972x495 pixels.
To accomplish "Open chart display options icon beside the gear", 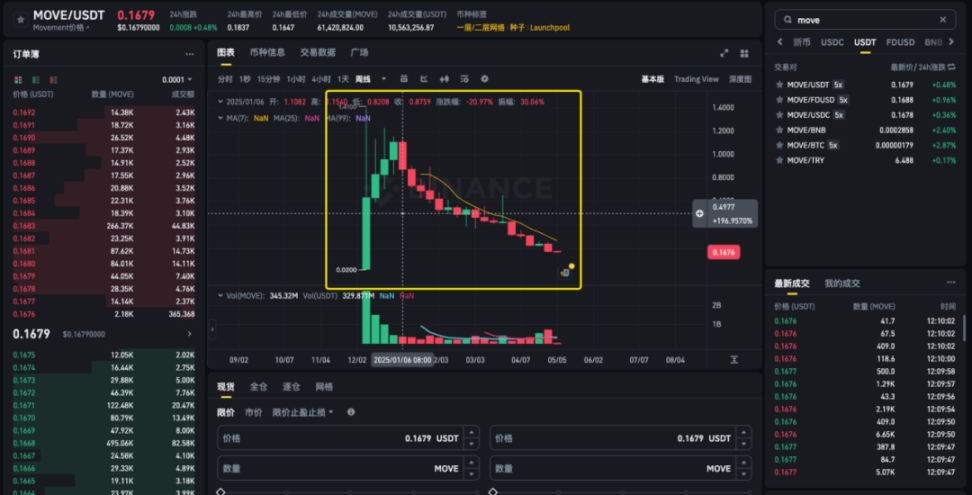I will pyautogui.click(x=464, y=79).
